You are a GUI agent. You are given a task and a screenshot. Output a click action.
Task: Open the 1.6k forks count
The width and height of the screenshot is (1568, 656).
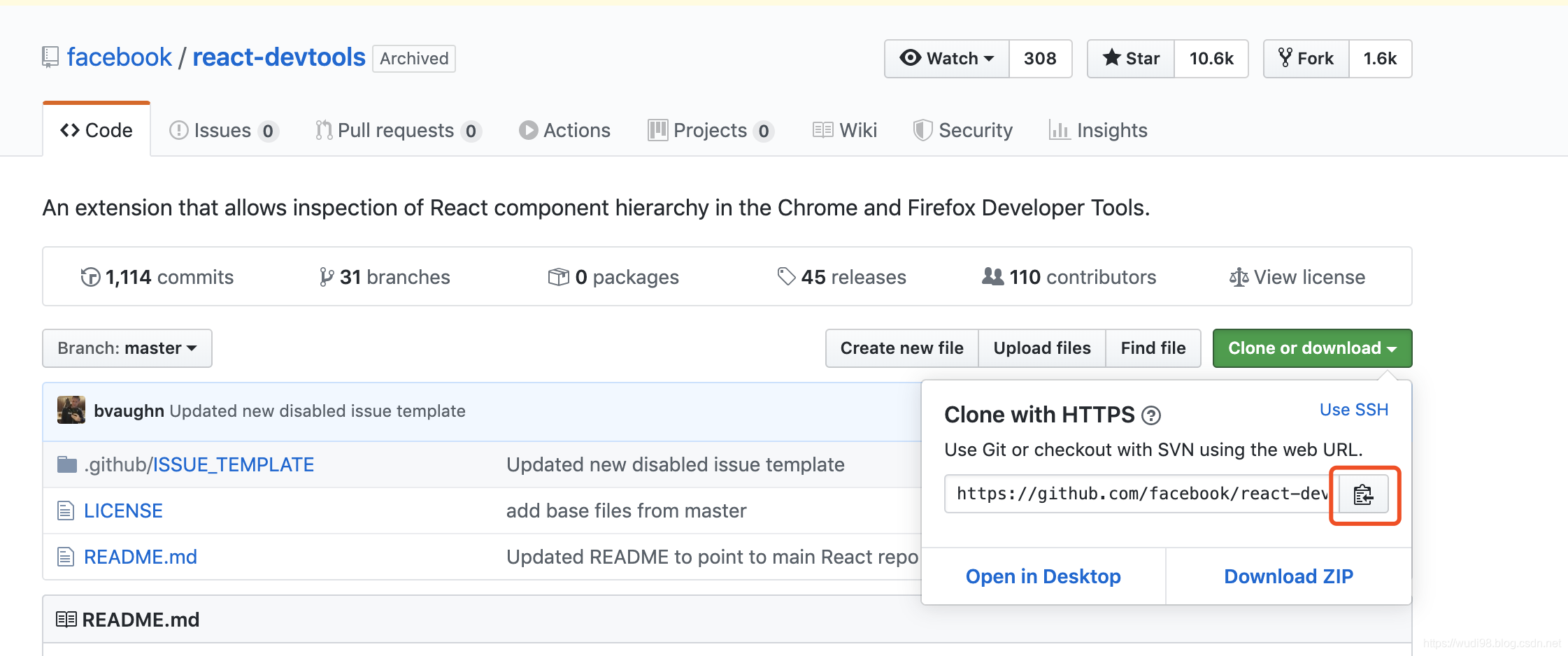click(1380, 59)
